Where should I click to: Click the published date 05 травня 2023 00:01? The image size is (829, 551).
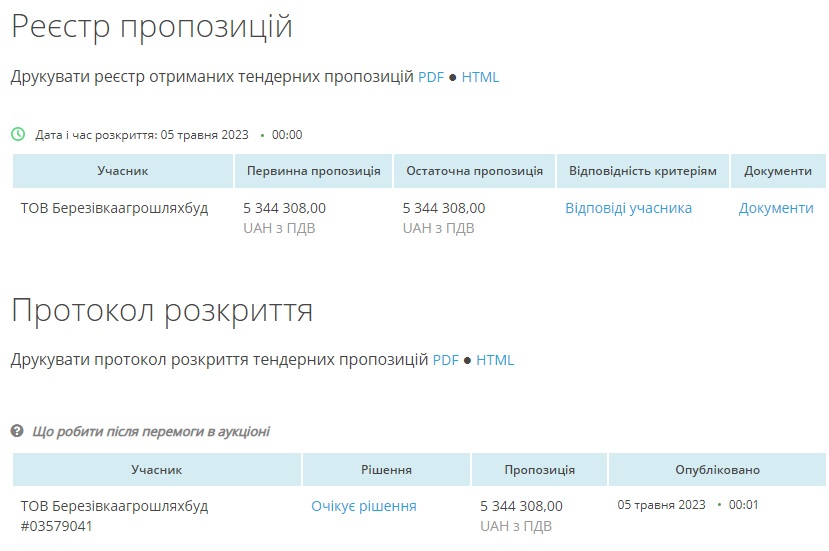click(688, 505)
